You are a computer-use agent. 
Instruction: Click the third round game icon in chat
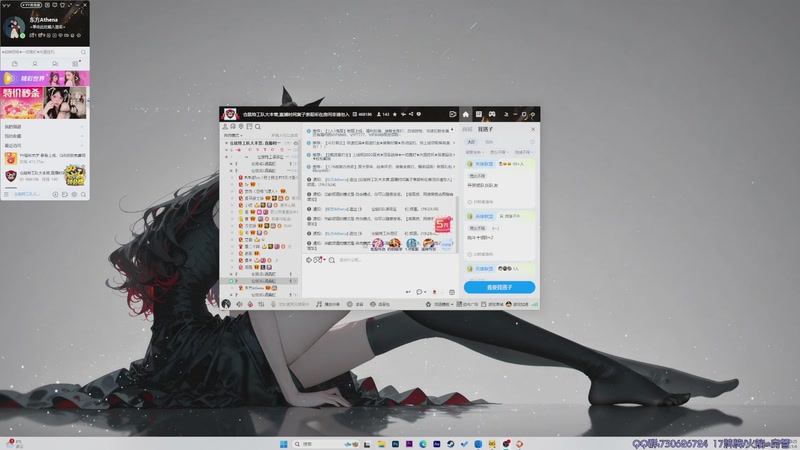412,243
